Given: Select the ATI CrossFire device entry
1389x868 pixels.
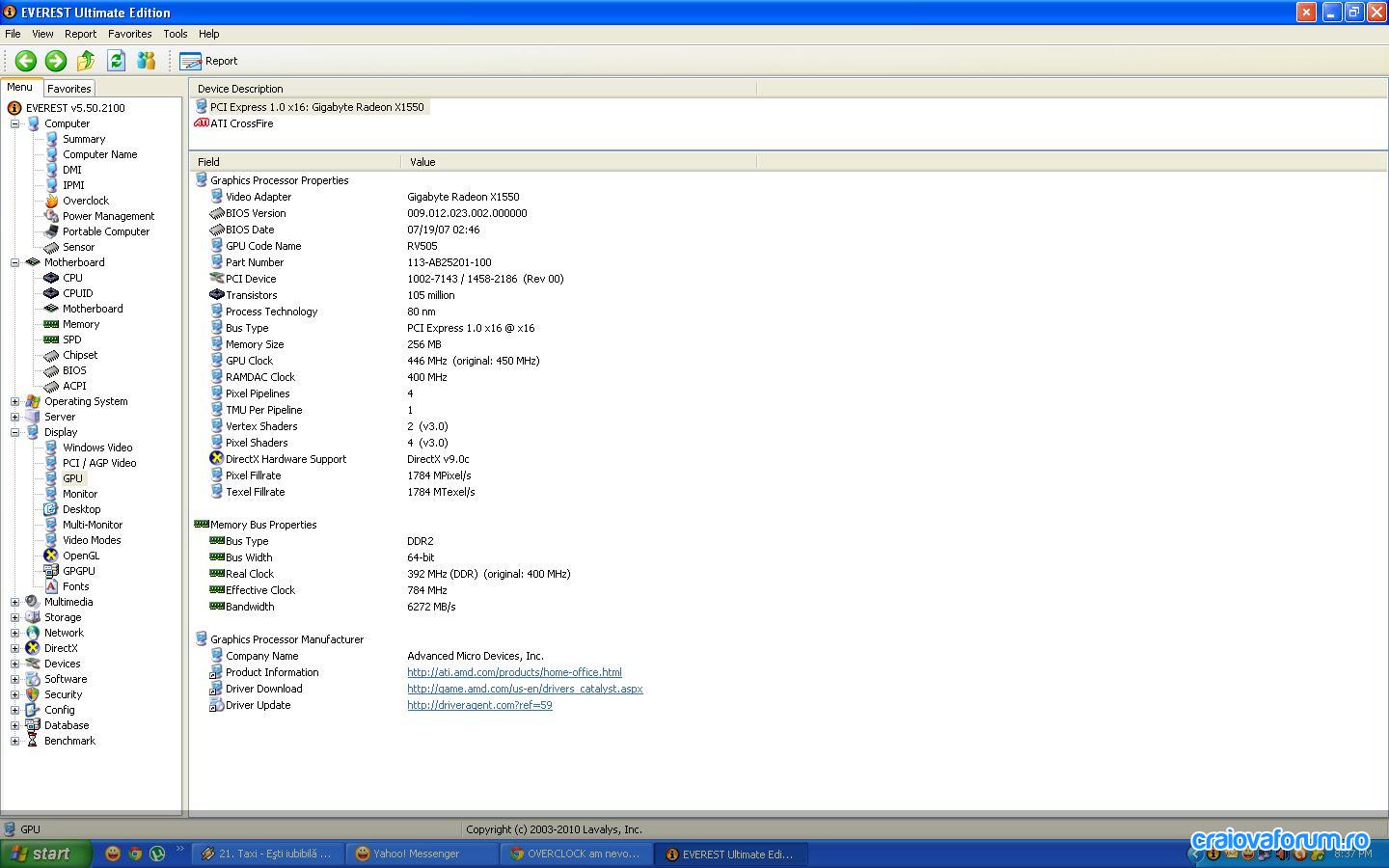Looking at the screenshot, I should coord(241,123).
